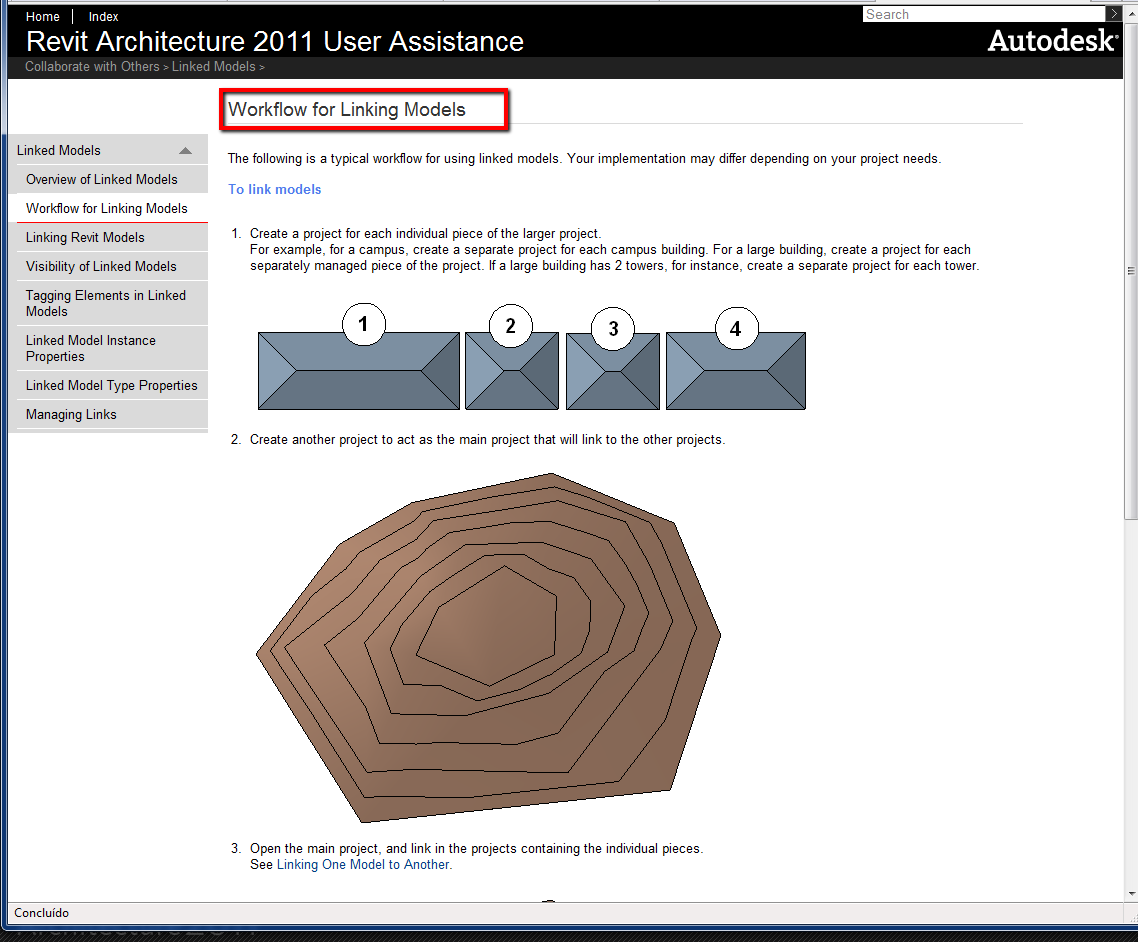Click the scrollbar down arrow
Image resolution: width=1138 pixels, height=942 pixels.
click(1131, 894)
